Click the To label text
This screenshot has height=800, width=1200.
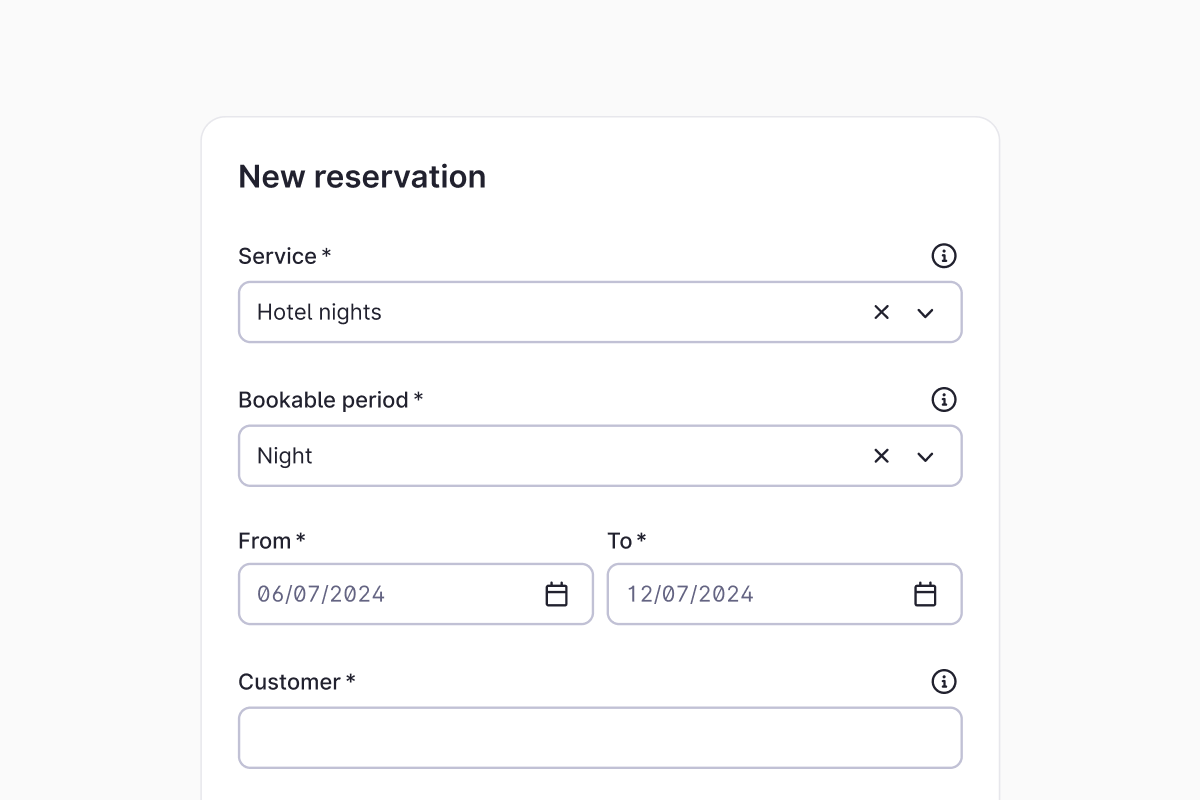[x=620, y=541]
